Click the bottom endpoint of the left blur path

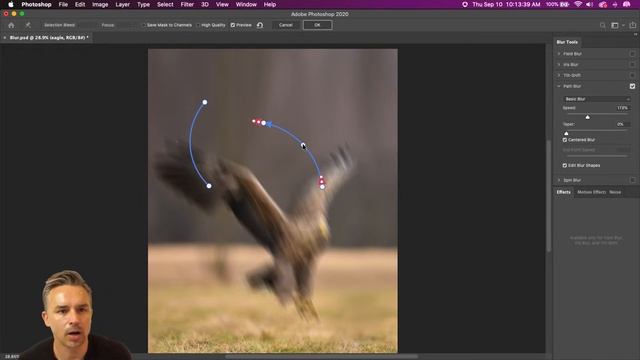[209, 186]
